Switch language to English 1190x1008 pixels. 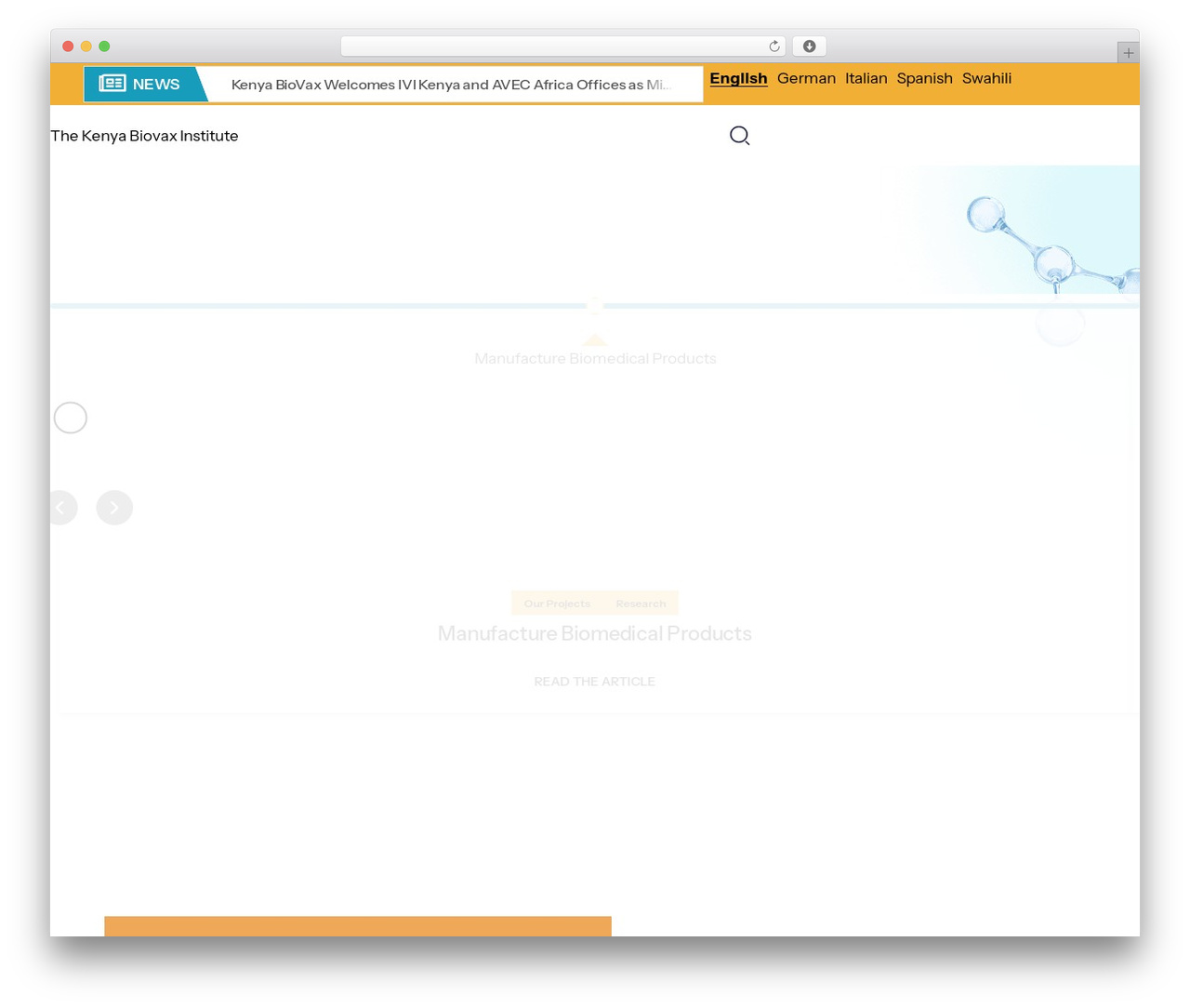pos(738,78)
